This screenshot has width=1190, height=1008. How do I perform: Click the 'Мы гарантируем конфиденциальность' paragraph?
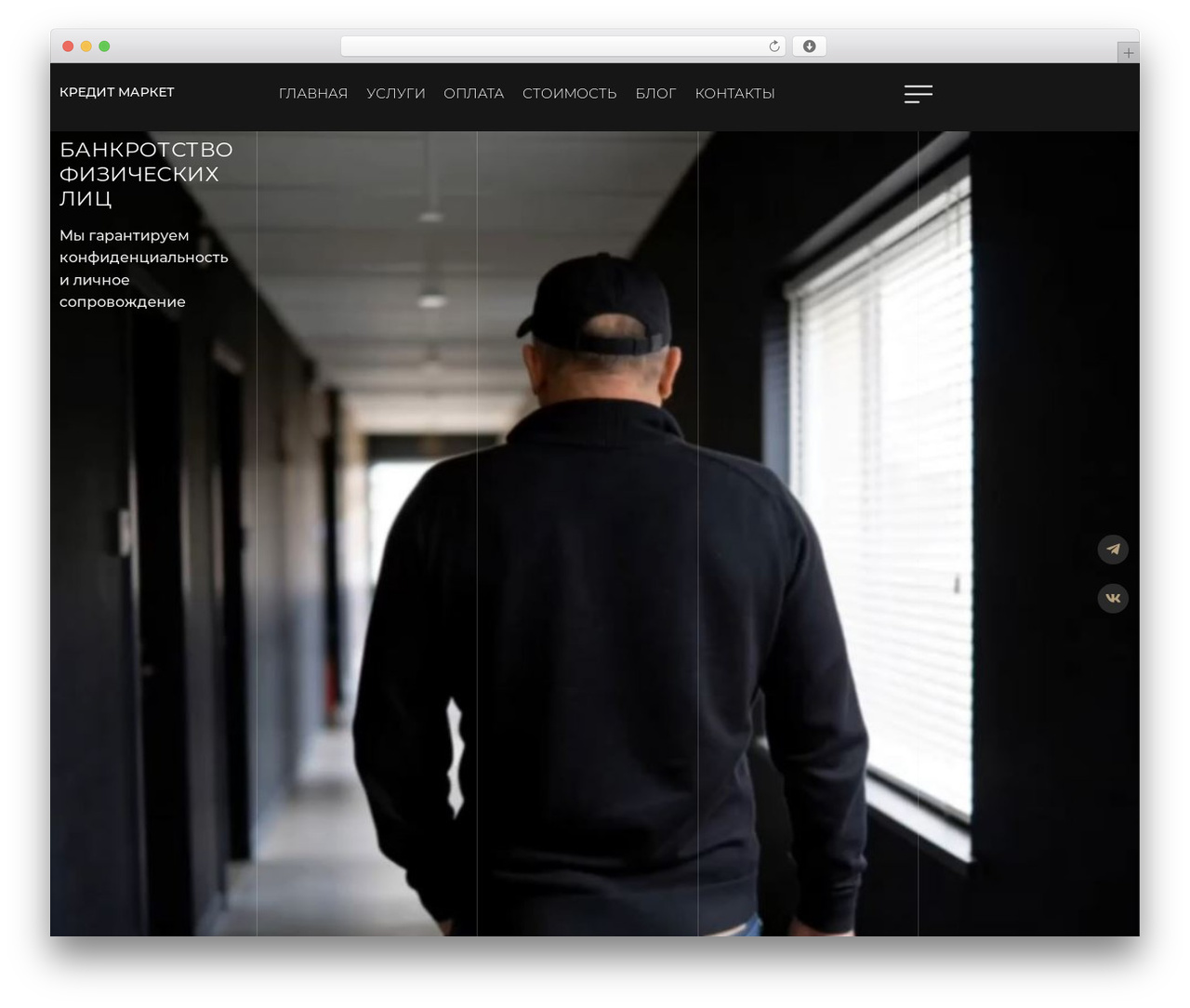(144, 269)
